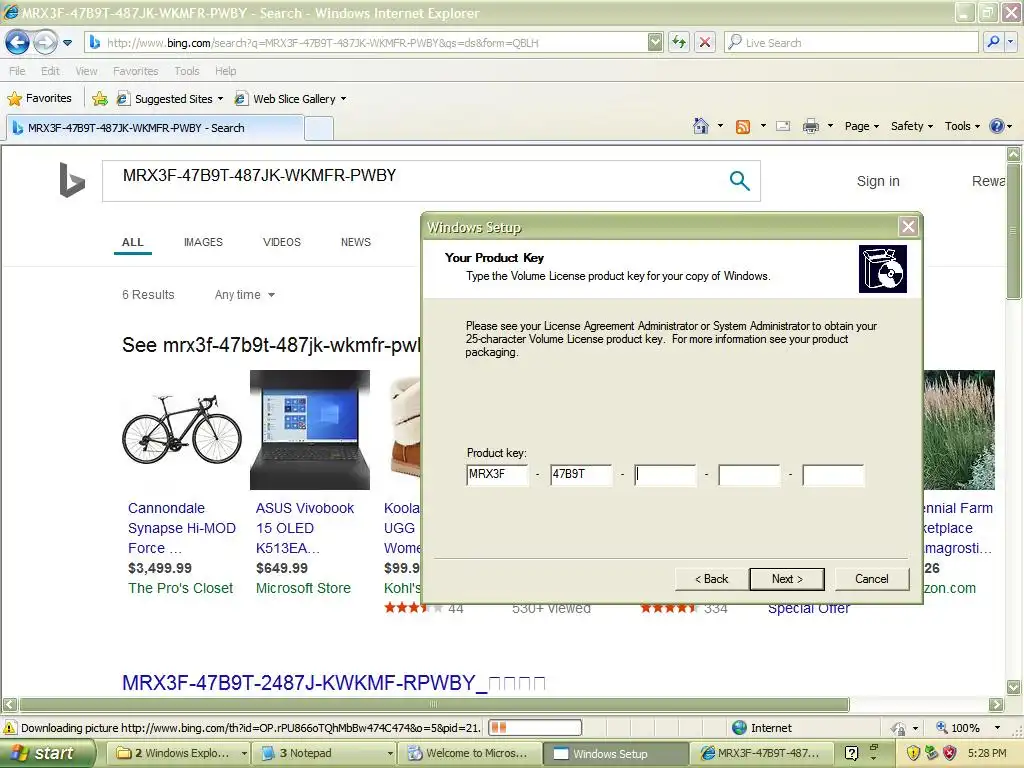Screen dimensions: 1024x768
Task: Click the blue Help icon
Action: (997, 126)
